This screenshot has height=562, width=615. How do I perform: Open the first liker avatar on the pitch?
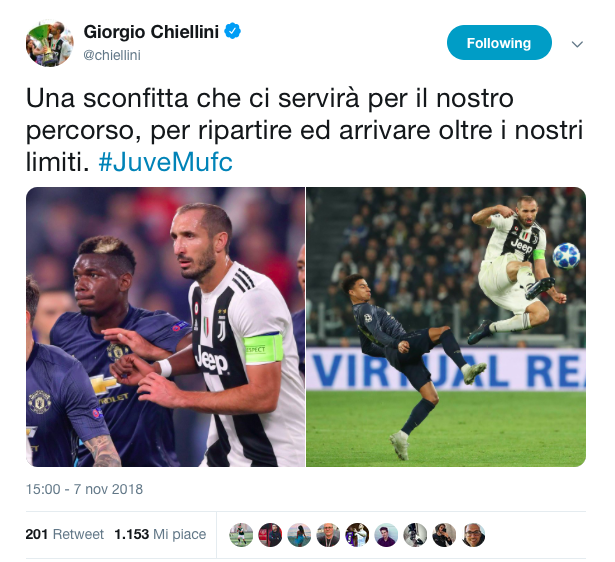[x=241, y=535]
